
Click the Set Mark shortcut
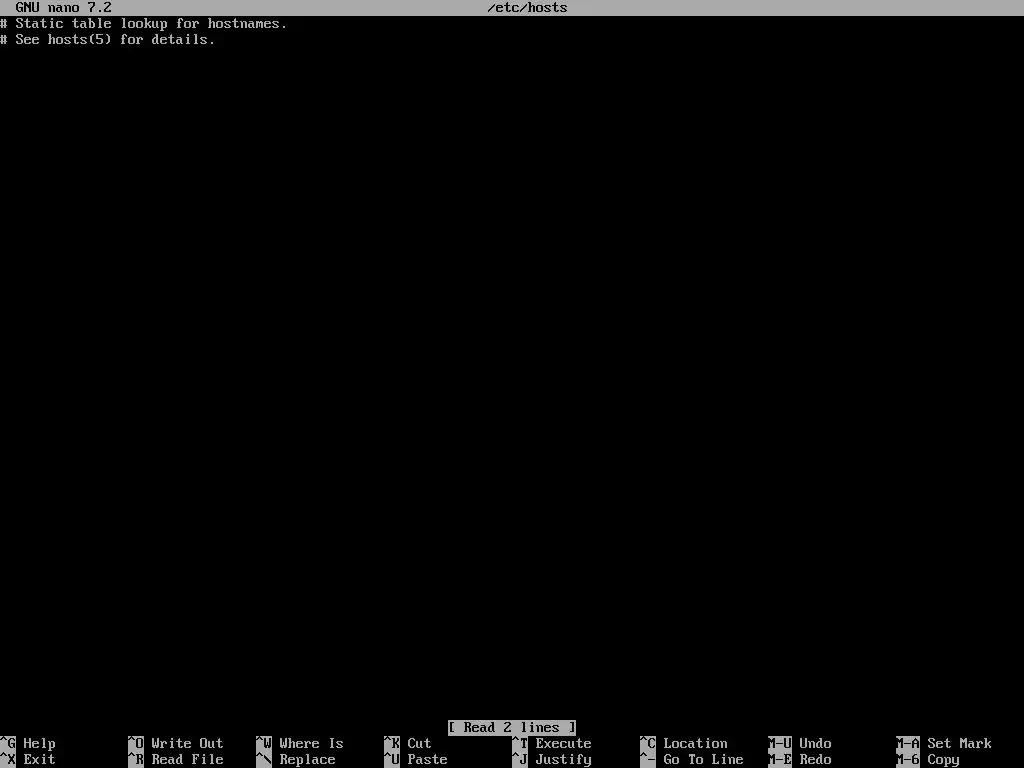(959, 743)
